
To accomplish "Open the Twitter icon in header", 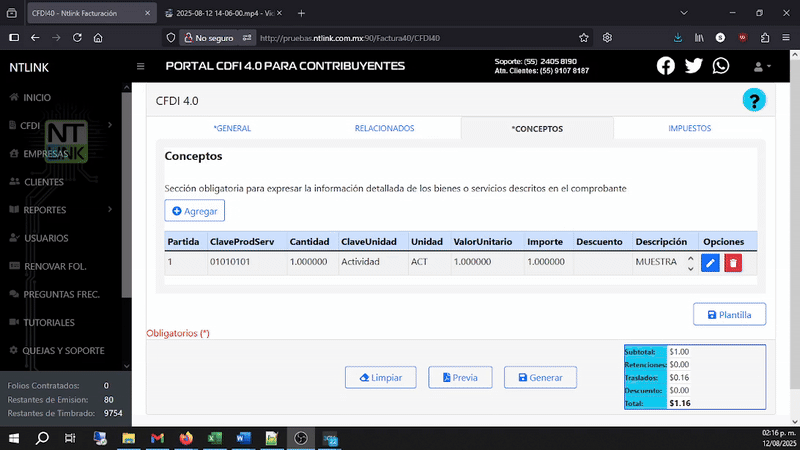I will [x=693, y=66].
